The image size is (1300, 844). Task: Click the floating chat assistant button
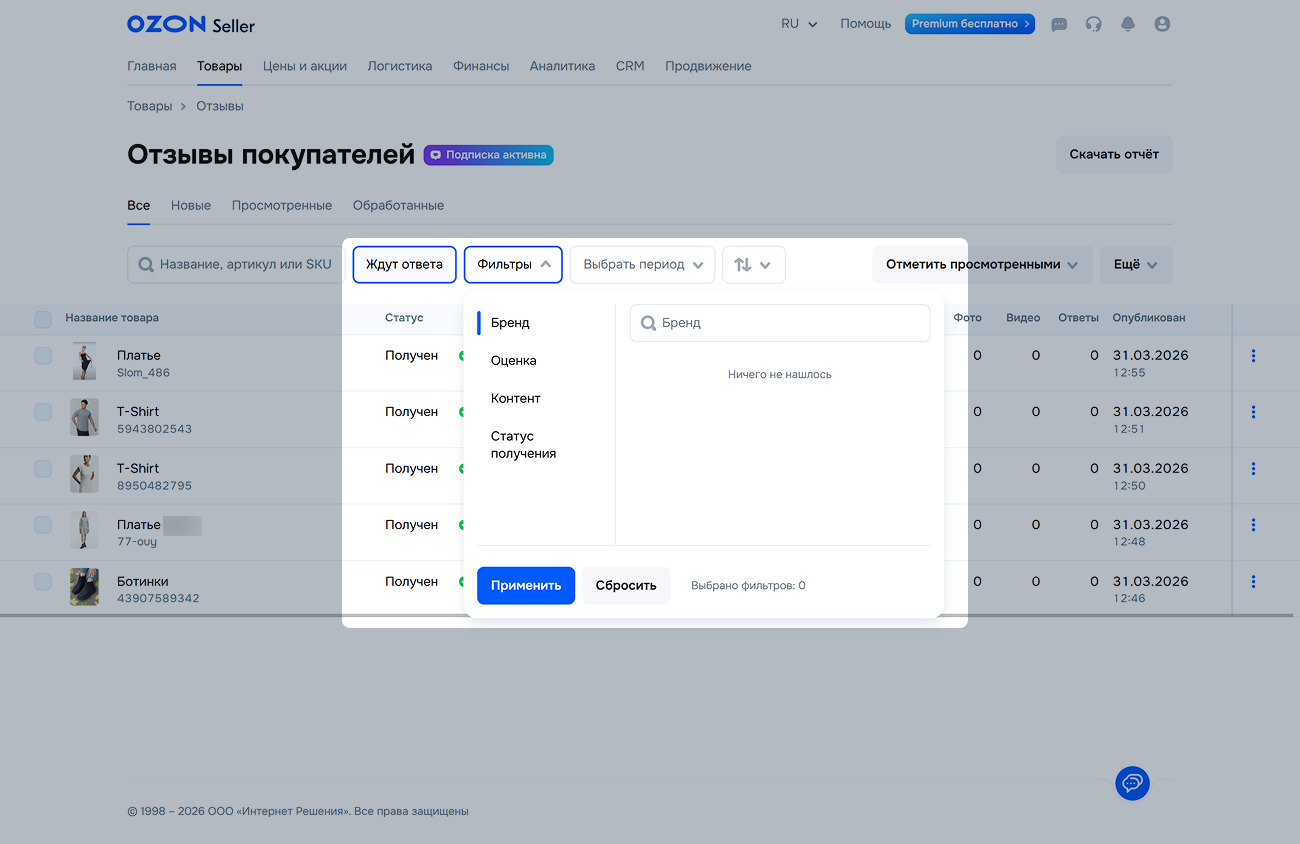[x=1132, y=782]
